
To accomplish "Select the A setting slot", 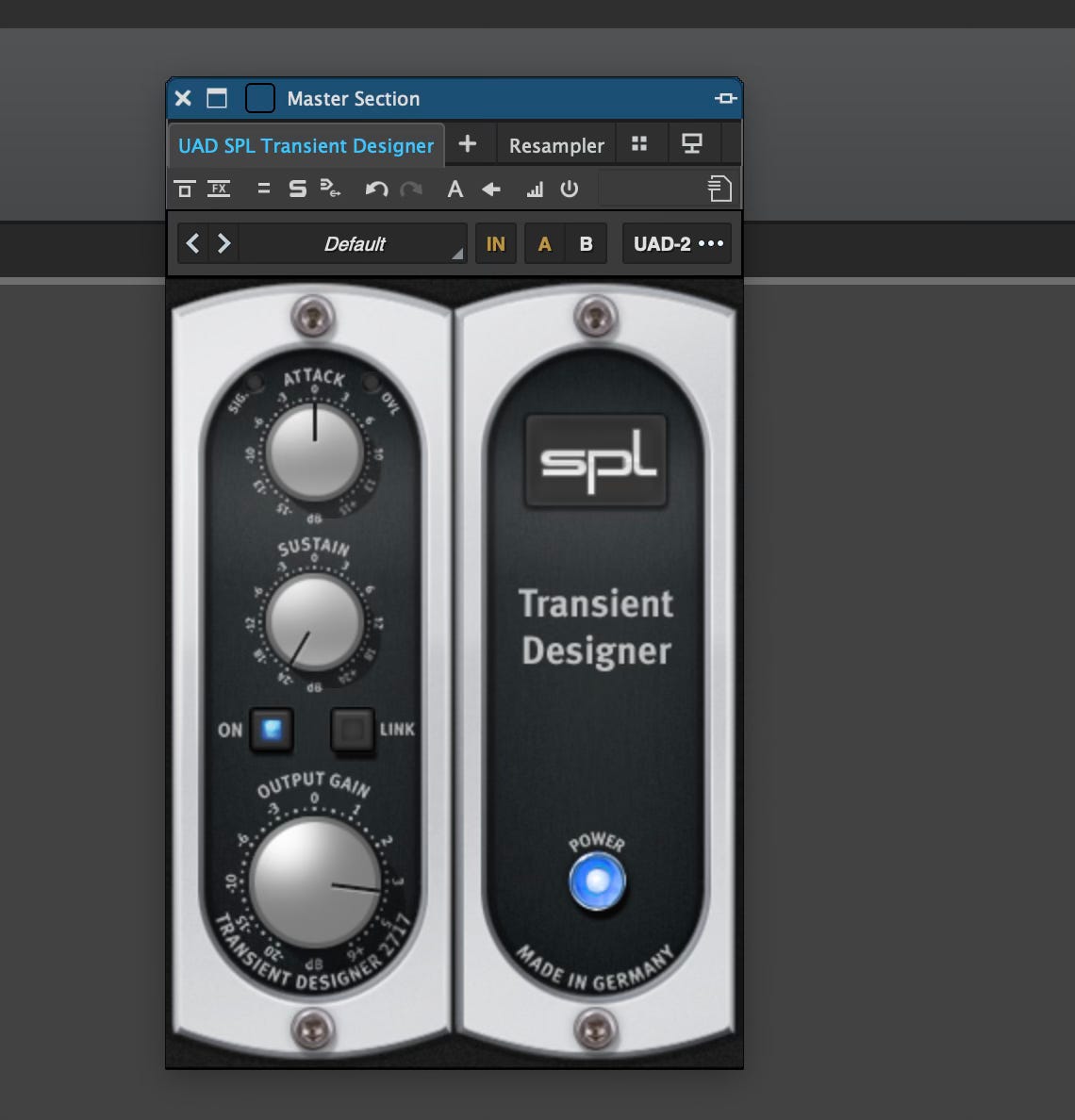I will tap(544, 244).
